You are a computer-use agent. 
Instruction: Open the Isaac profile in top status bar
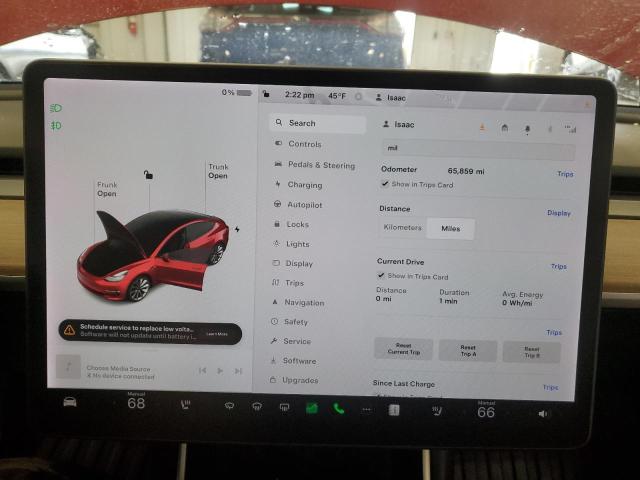[391, 98]
